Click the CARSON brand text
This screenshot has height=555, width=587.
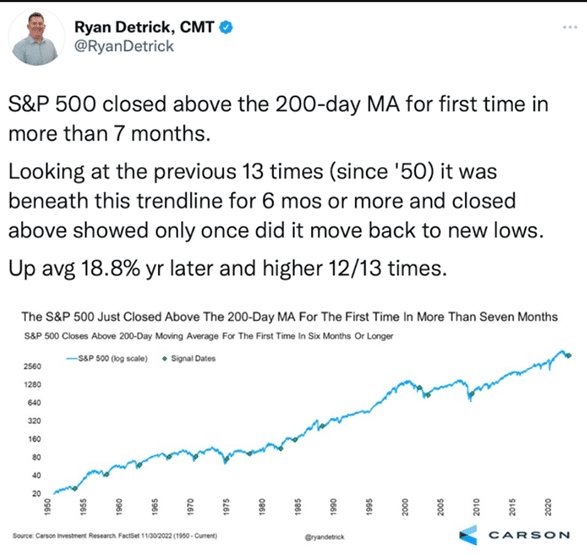point(529,535)
